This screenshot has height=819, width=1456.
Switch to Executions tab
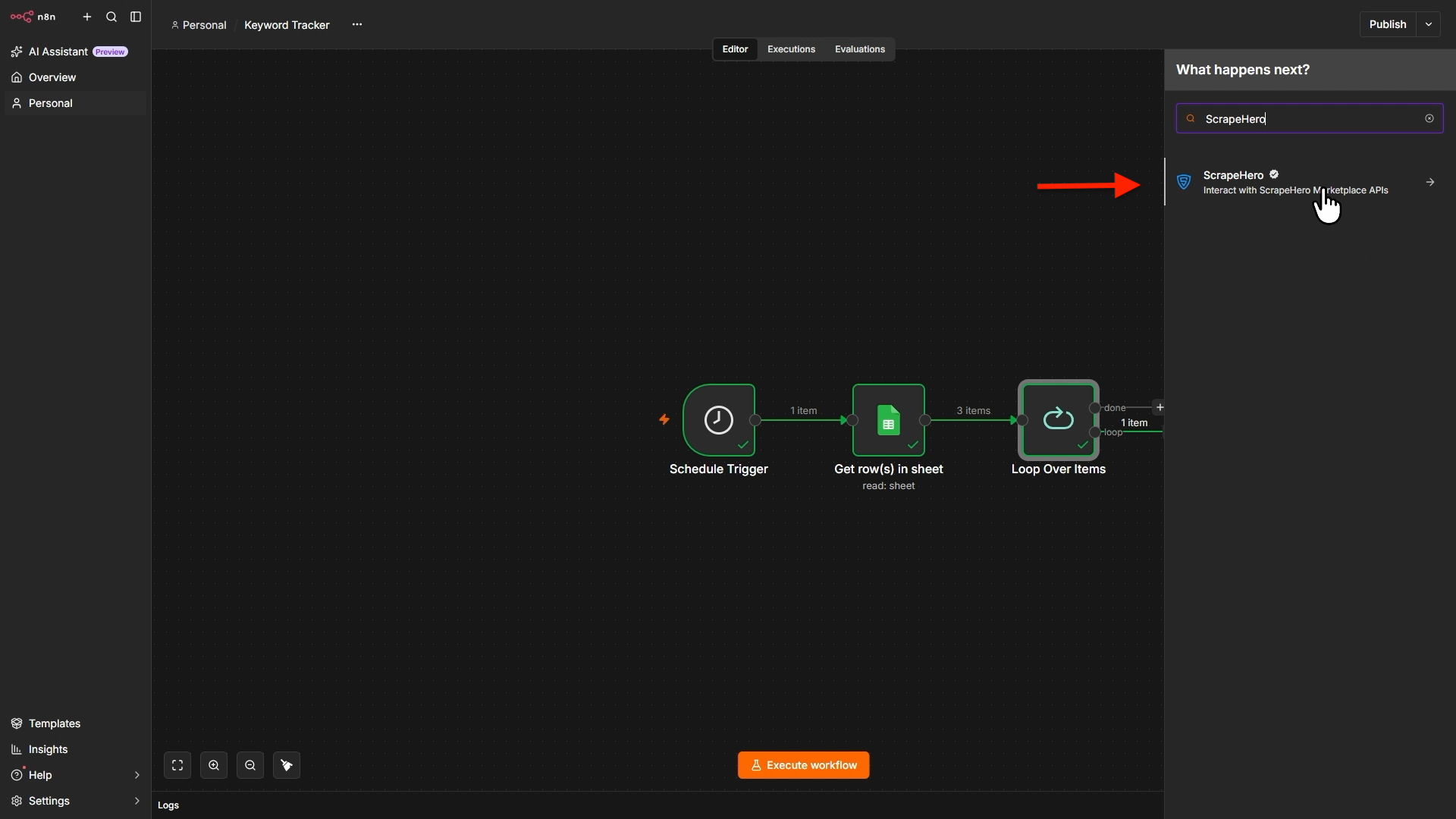coord(791,49)
